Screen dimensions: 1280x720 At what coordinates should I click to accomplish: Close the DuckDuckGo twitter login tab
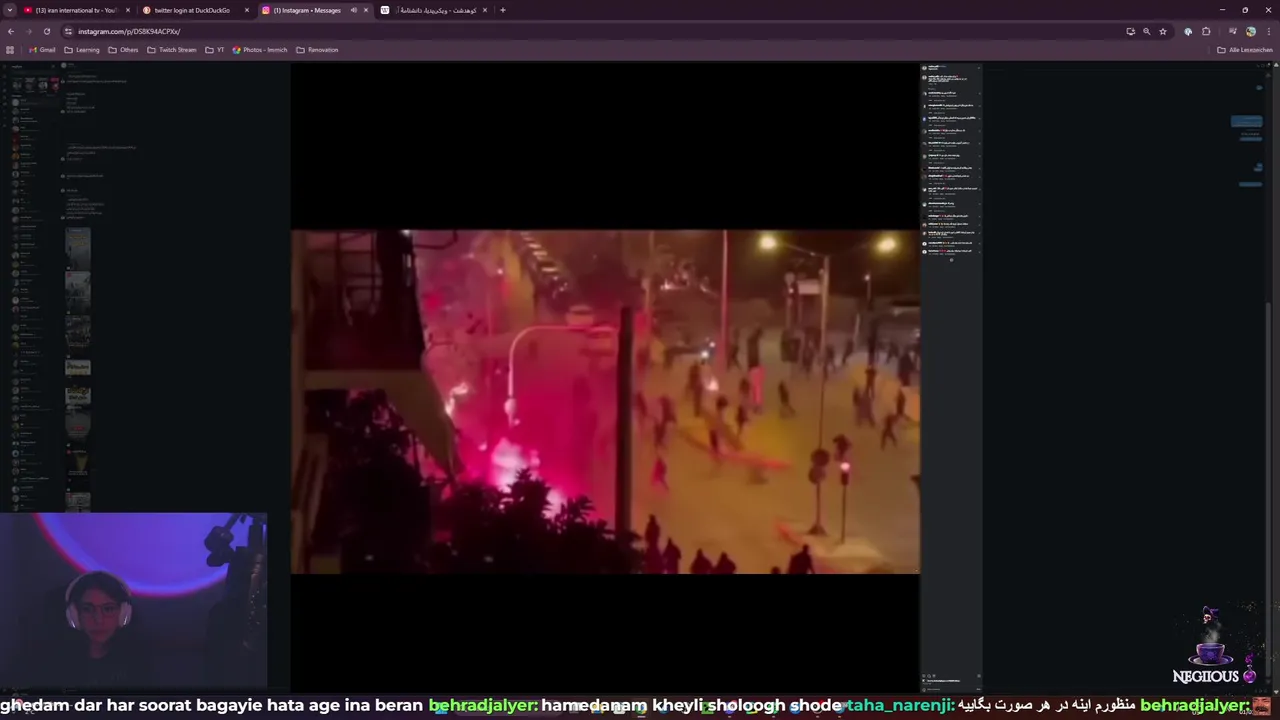(x=247, y=10)
